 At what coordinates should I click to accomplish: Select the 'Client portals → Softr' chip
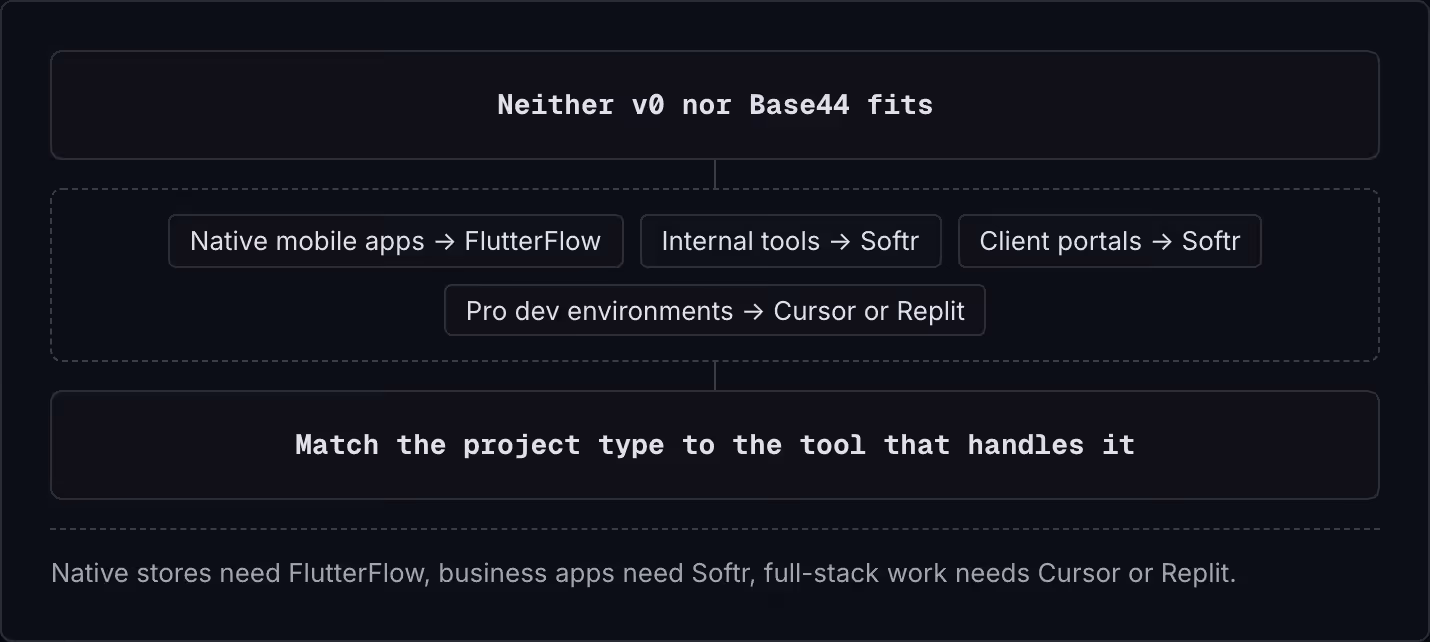1110,241
